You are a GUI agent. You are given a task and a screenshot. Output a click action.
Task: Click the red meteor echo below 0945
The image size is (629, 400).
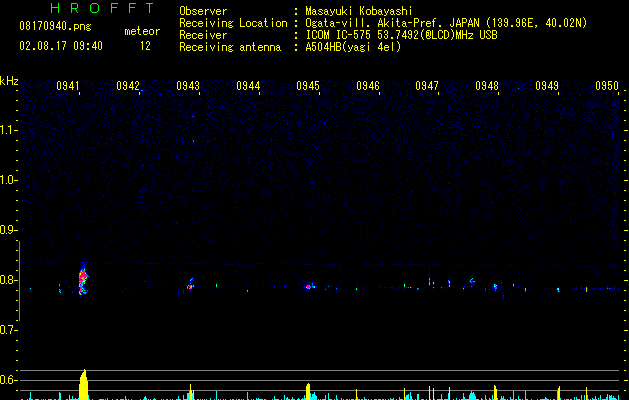[308, 287]
